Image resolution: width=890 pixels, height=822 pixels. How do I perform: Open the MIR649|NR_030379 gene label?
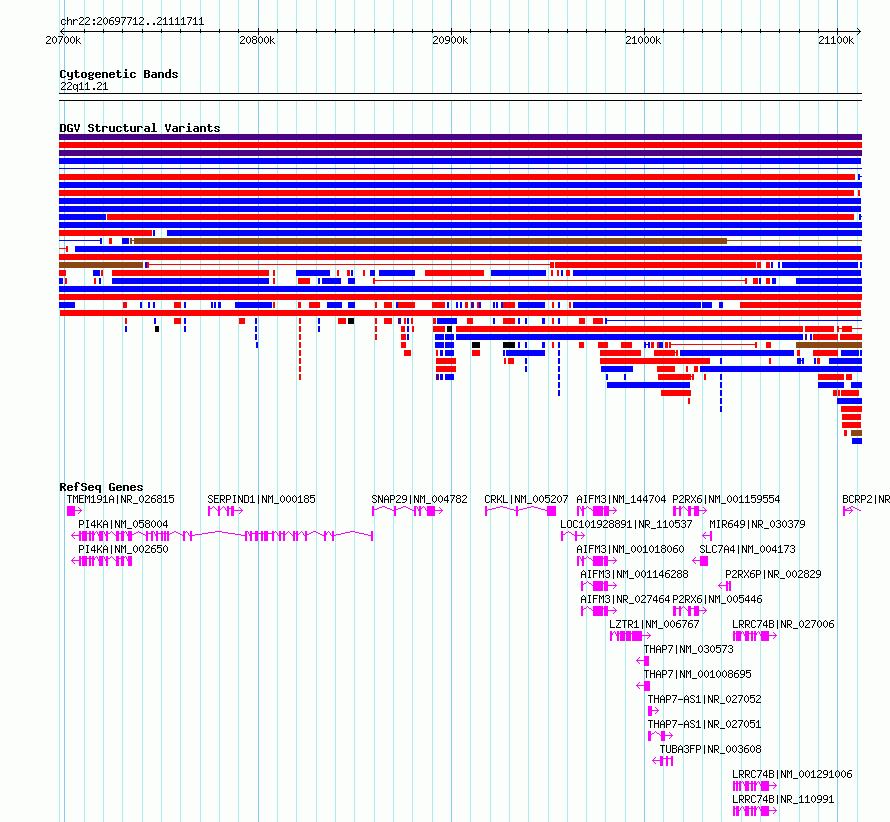coord(757,524)
